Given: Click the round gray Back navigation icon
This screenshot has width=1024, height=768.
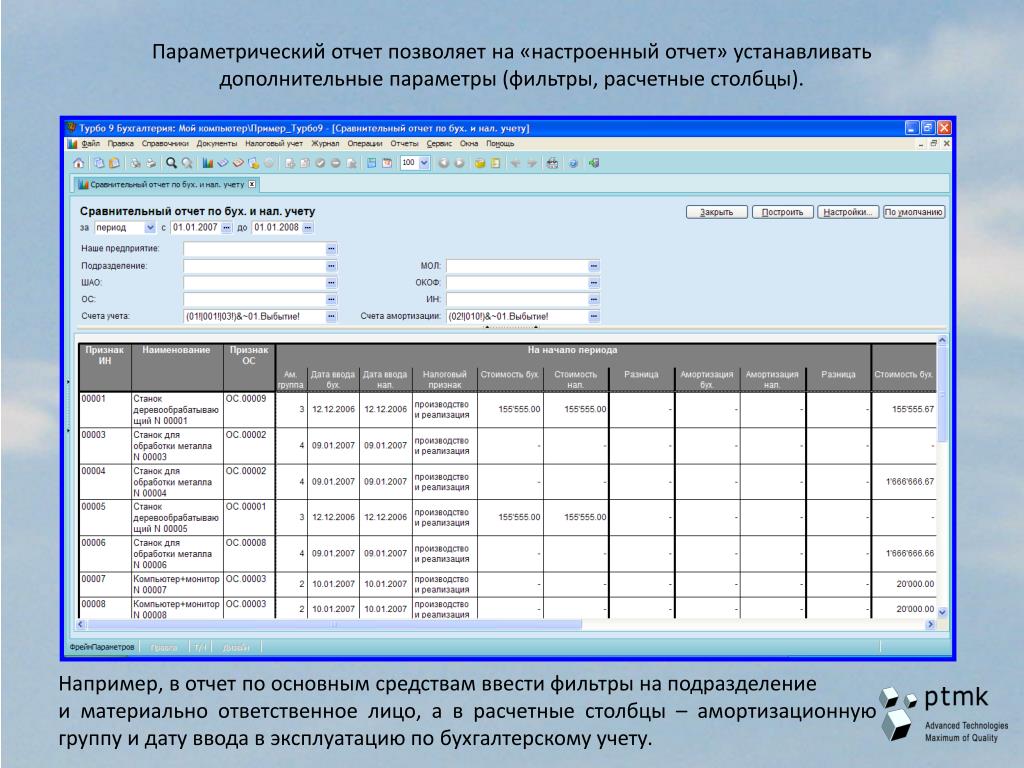Looking at the screenshot, I should tap(443, 163).
